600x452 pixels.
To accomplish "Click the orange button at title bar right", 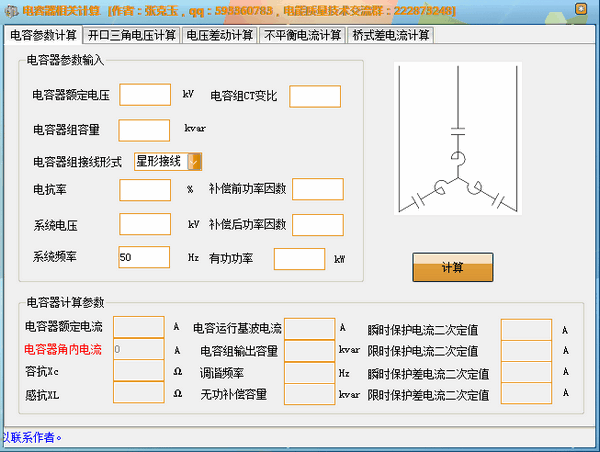I will tap(581, 9).
